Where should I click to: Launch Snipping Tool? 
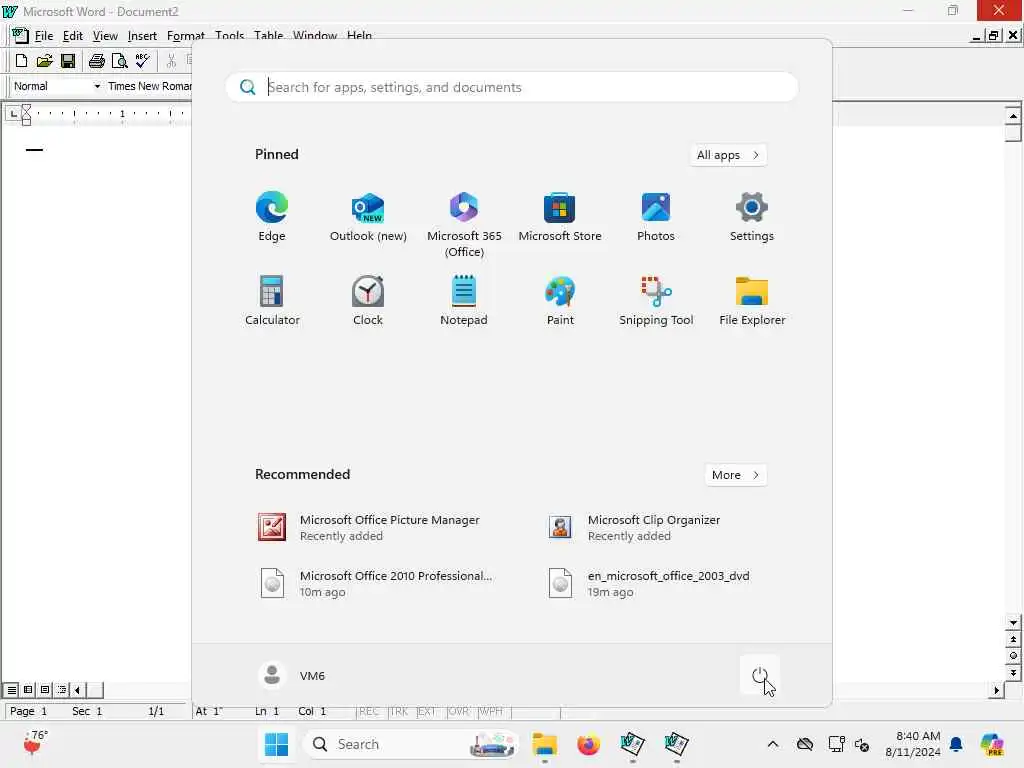[x=656, y=300]
